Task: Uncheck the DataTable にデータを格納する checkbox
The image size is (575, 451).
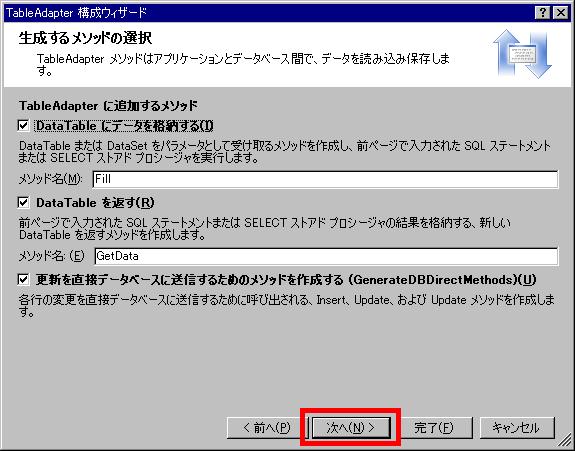Action: click(23, 126)
